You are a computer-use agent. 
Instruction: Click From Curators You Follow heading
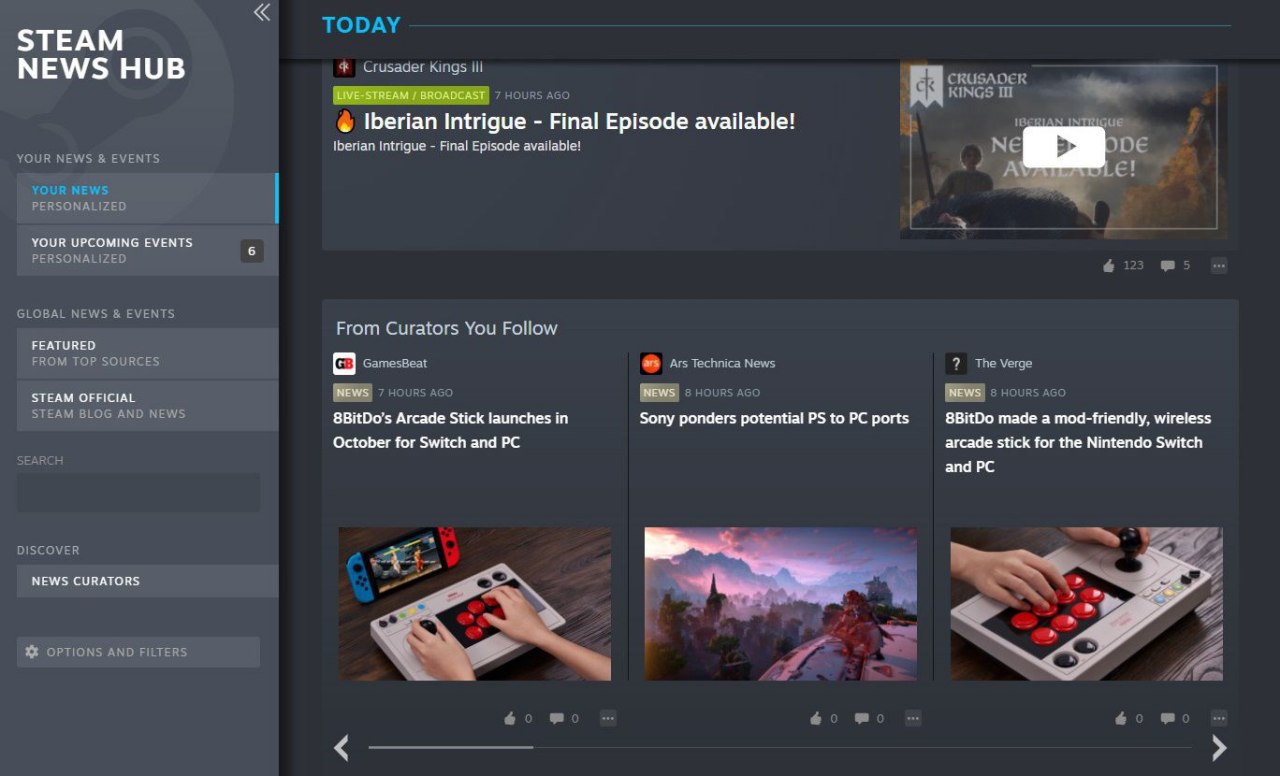(x=447, y=328)
